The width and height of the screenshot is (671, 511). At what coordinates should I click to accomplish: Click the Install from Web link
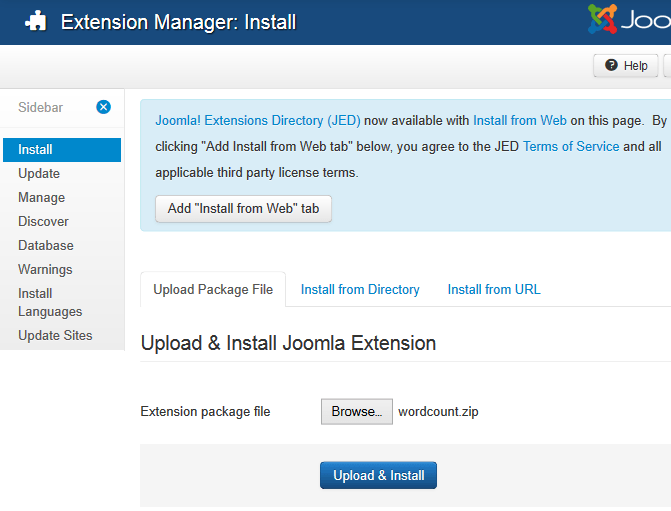point(519,120)
